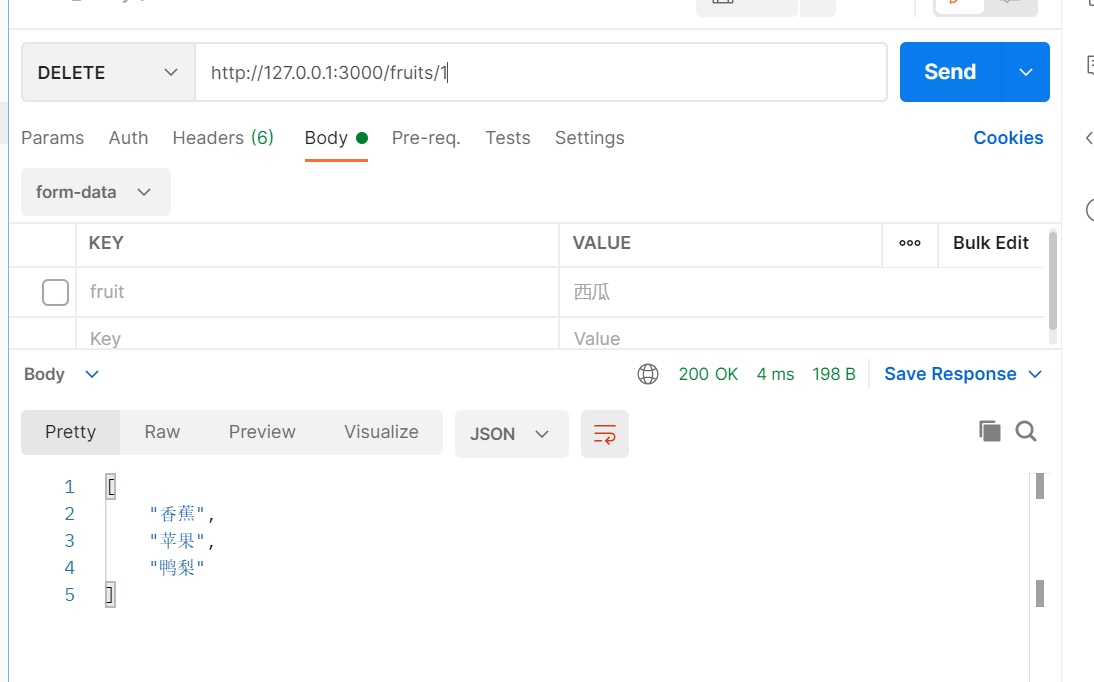This screenshot has height=682, width=1094.
Task: Click the empty Value placeholder field
Action: coord(802,338)
